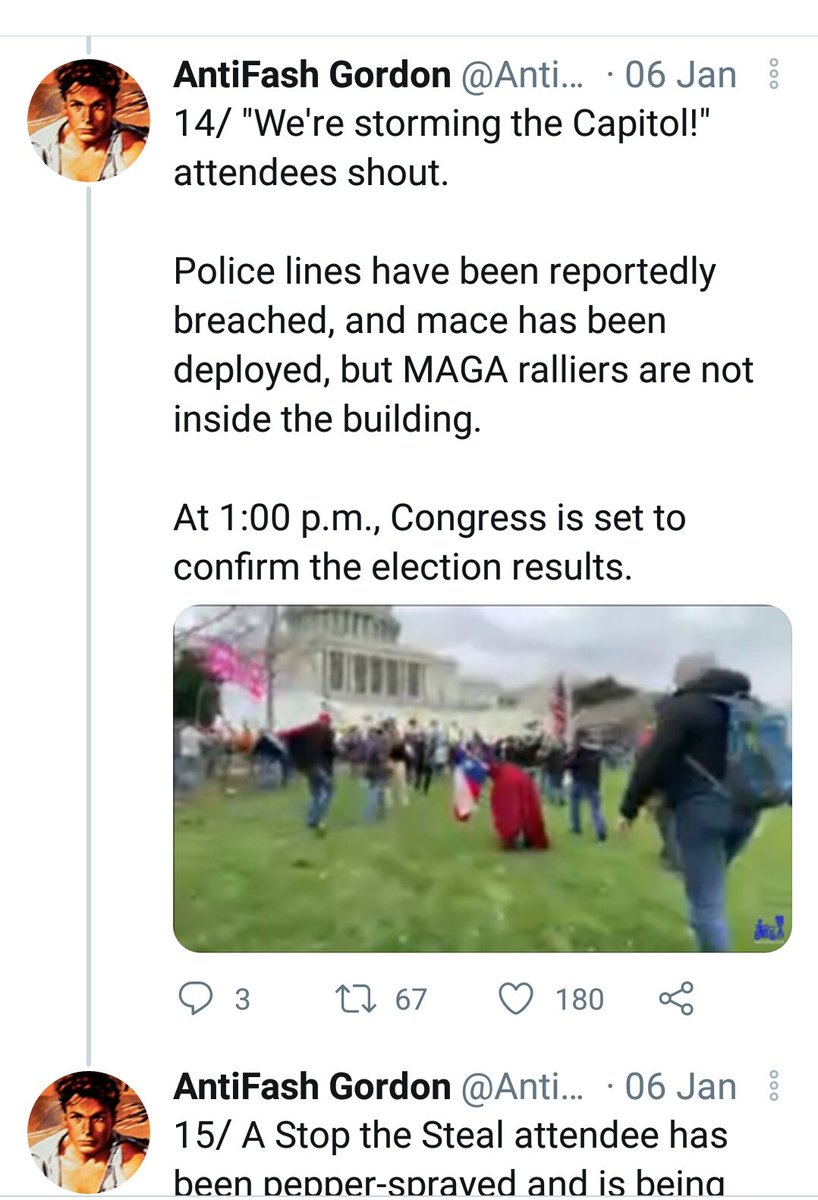
Task: Like the tweet with the heart icon
Action: click(516, 998)
